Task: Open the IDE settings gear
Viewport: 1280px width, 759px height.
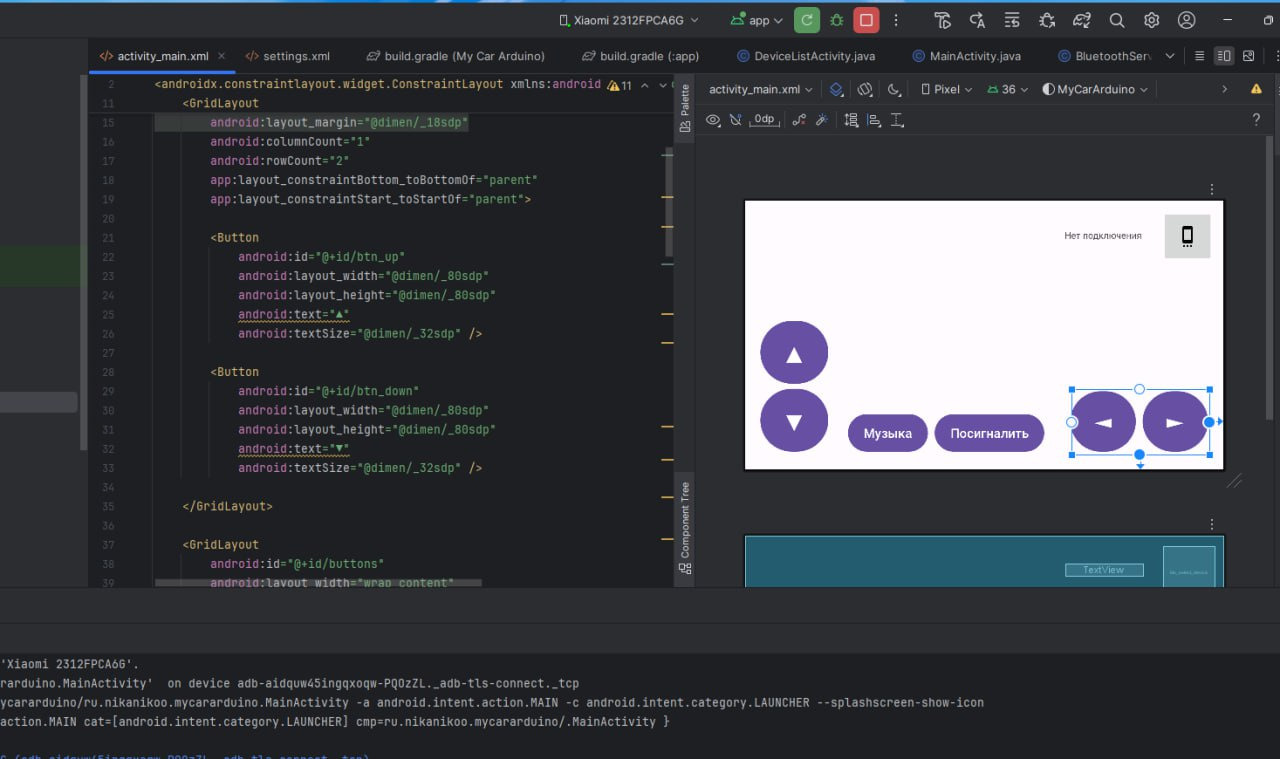Action: pyautogui.click(x=1151, y=20)
